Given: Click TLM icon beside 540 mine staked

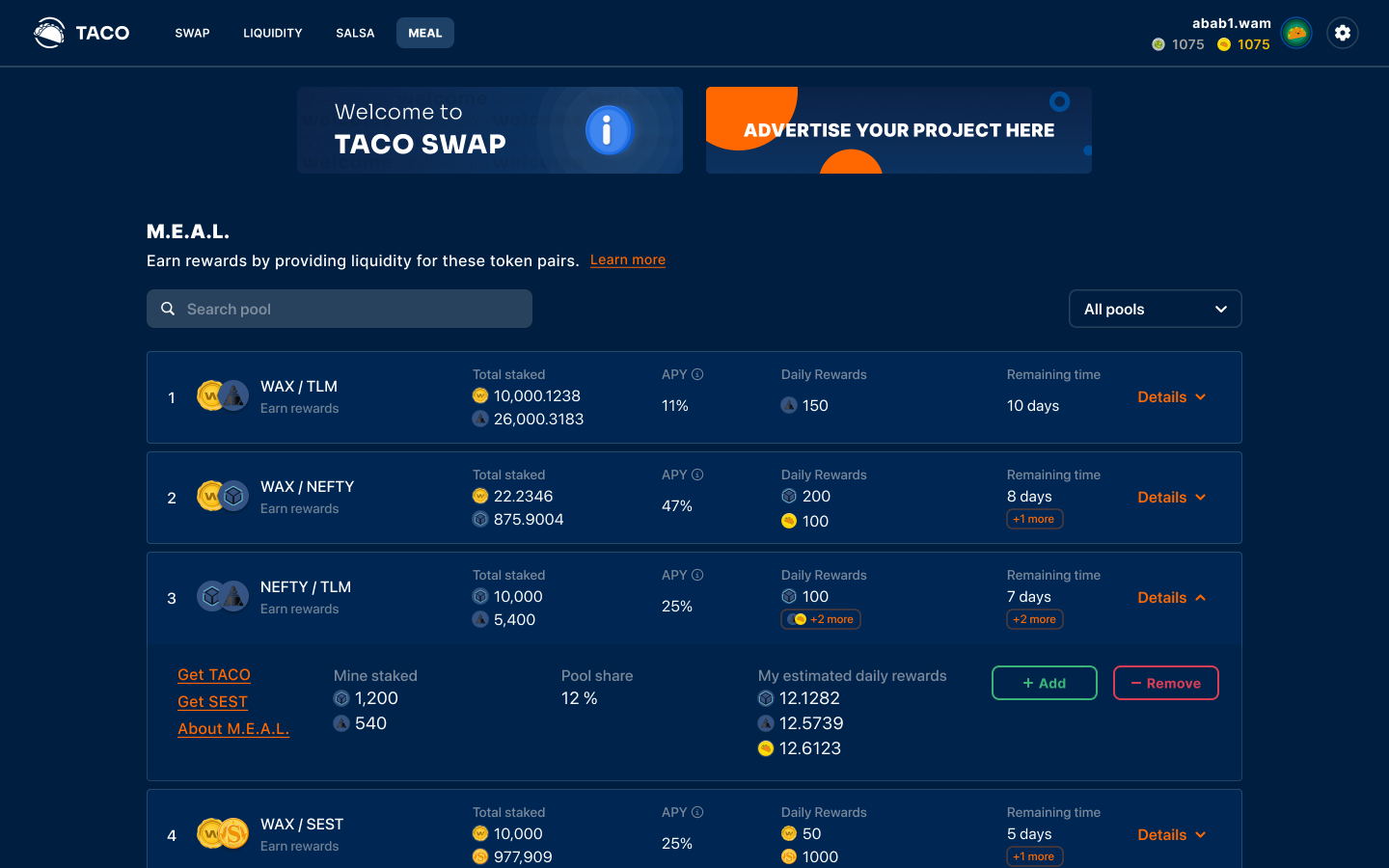Looking at the screenshot, I should [x=341, y=723].
